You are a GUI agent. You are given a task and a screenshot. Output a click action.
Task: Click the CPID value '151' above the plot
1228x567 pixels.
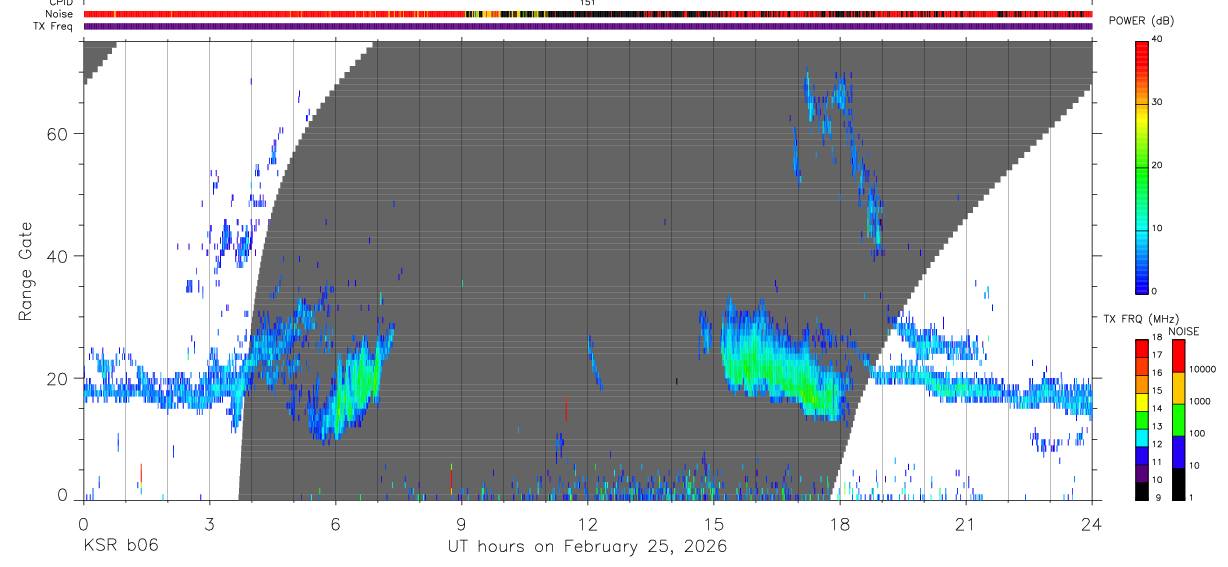[587, 3]
